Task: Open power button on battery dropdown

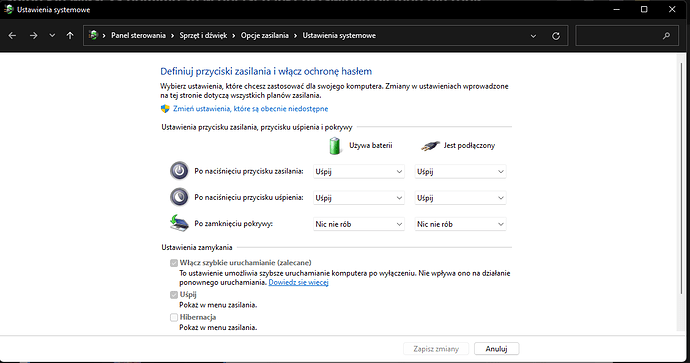Action: (x=359, y=172)
